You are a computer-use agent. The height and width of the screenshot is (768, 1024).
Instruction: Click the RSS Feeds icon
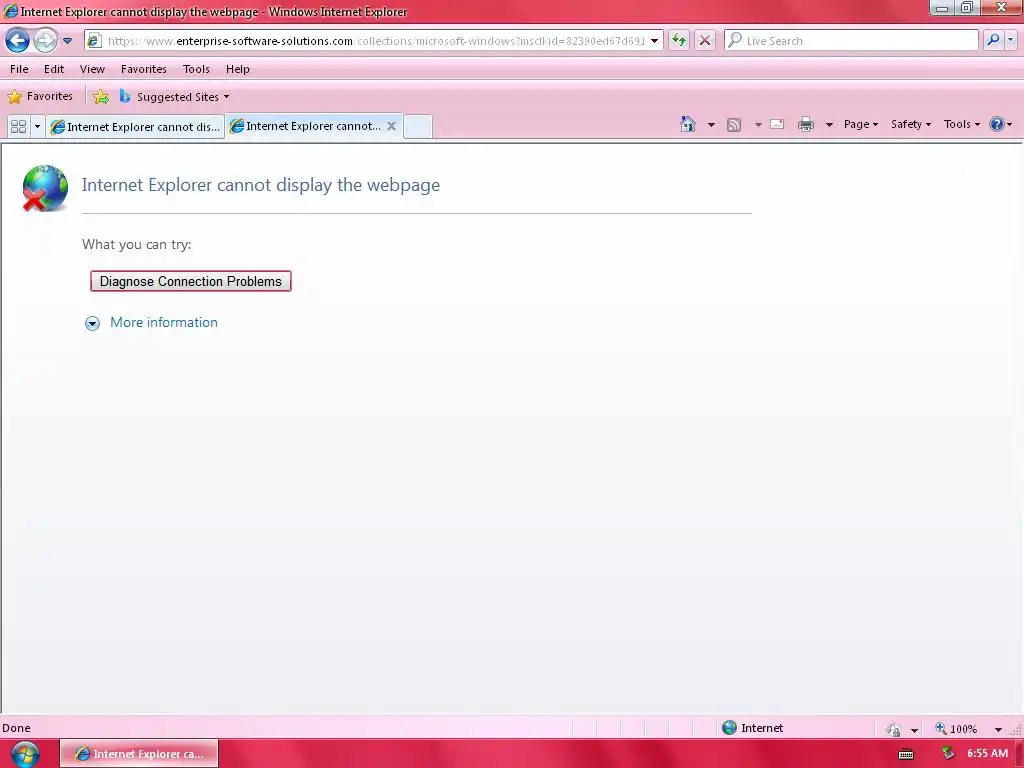click(734, 125)
